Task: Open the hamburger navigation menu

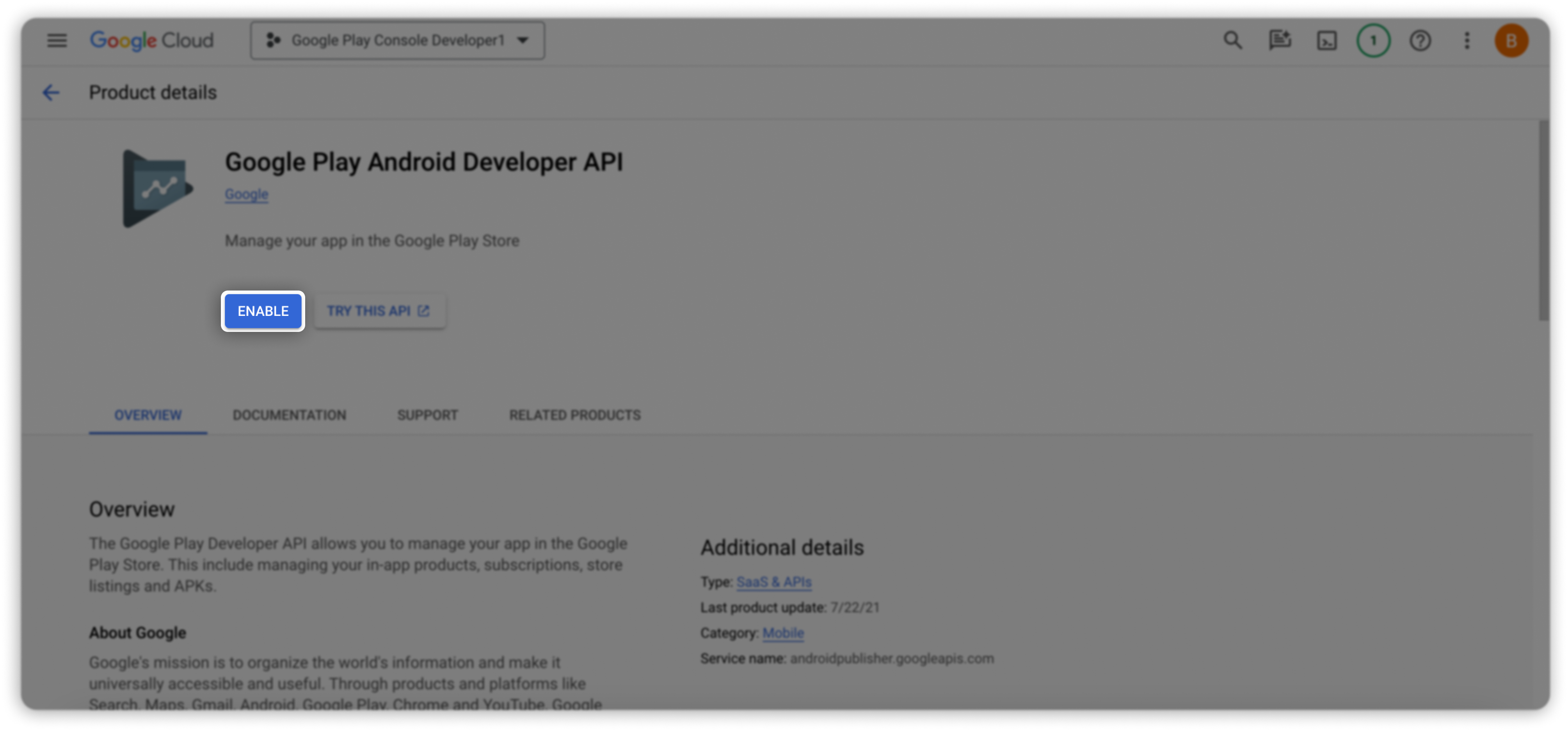Action: (57, 40)
